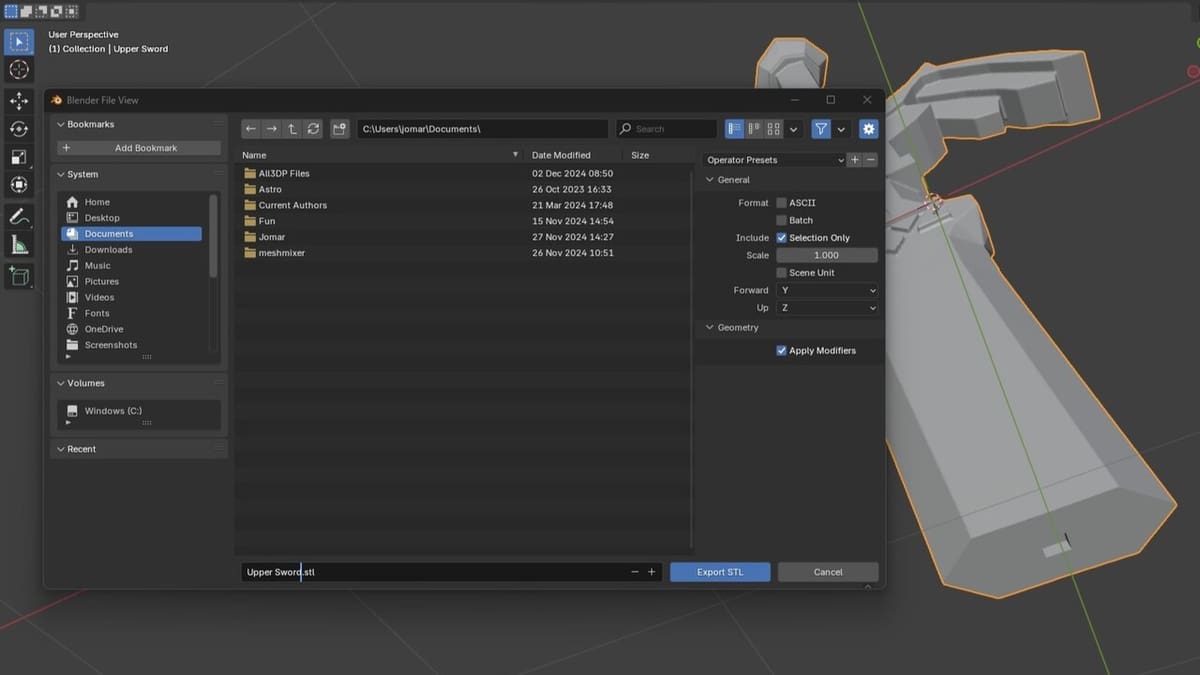Switch to vertical list display
The height and width of the screenshot is (675, 1200).
click(735, 129)
